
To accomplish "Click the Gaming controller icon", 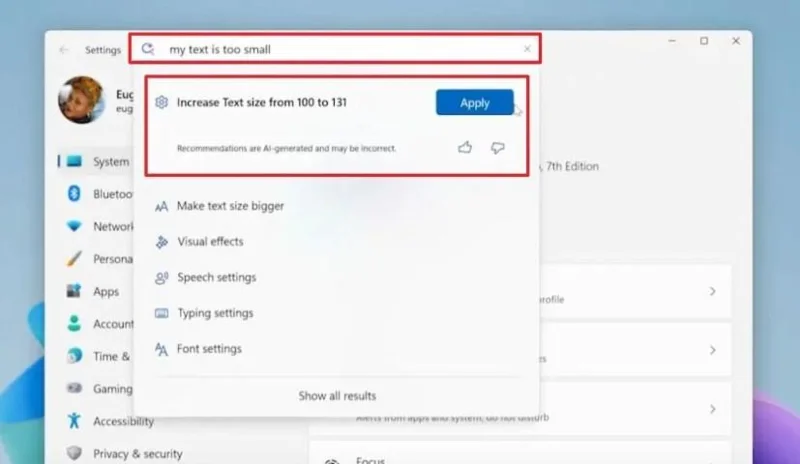I will (74, 388).
